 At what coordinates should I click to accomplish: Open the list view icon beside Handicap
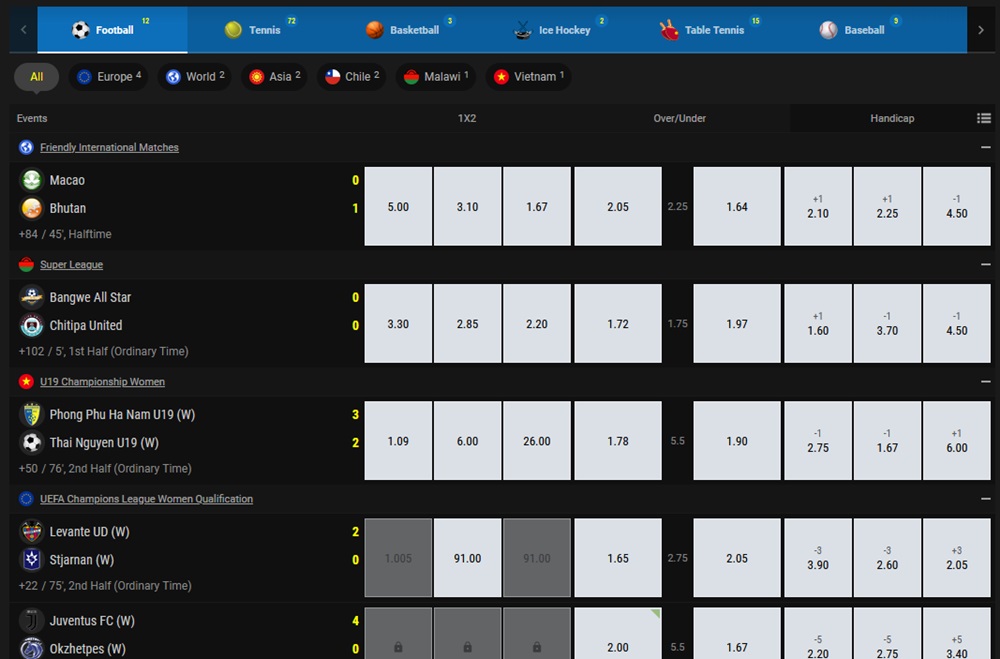click(x=984, y=118)
